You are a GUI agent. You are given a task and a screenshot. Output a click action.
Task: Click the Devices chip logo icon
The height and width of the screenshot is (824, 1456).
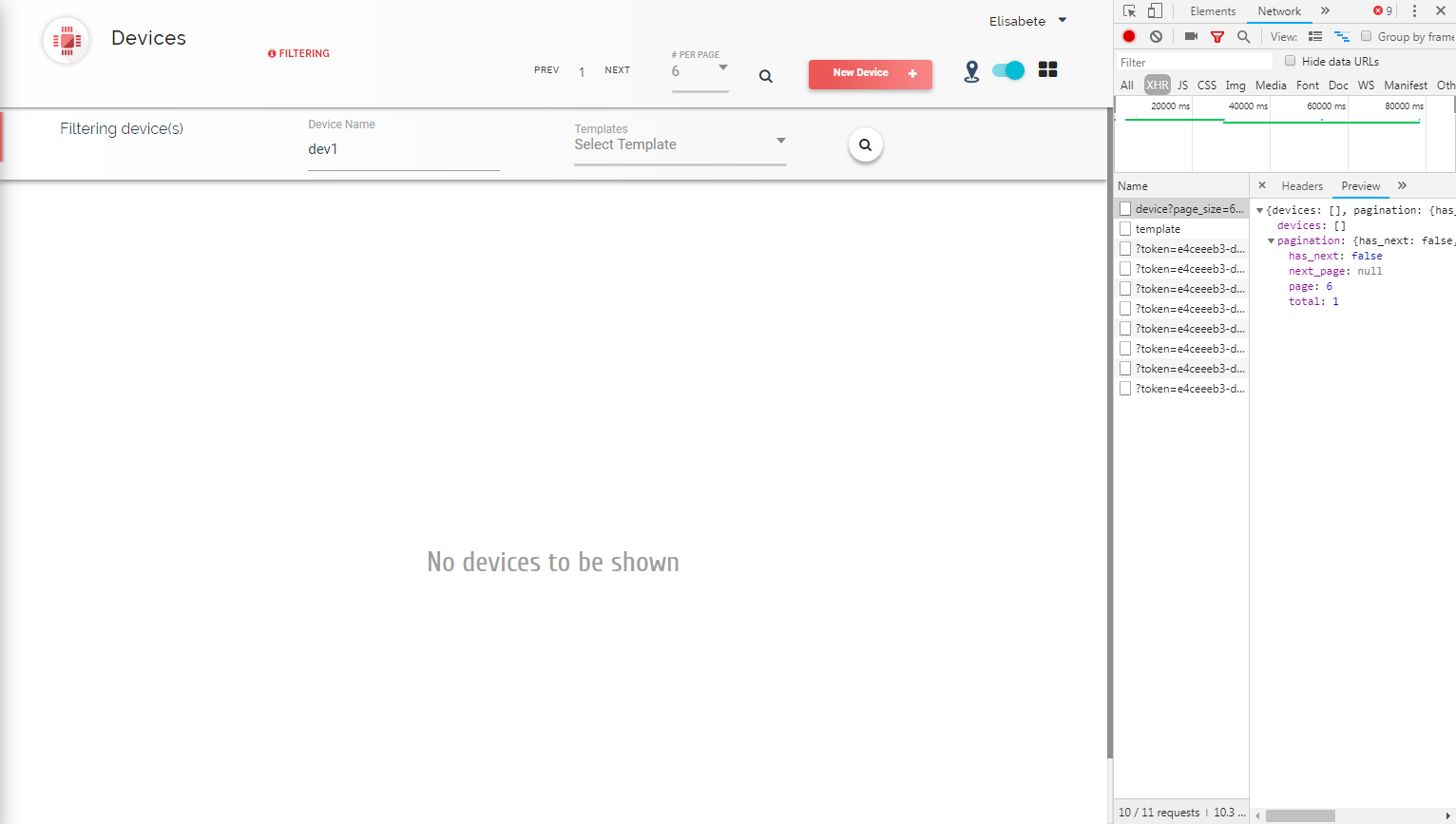(67, 40)
